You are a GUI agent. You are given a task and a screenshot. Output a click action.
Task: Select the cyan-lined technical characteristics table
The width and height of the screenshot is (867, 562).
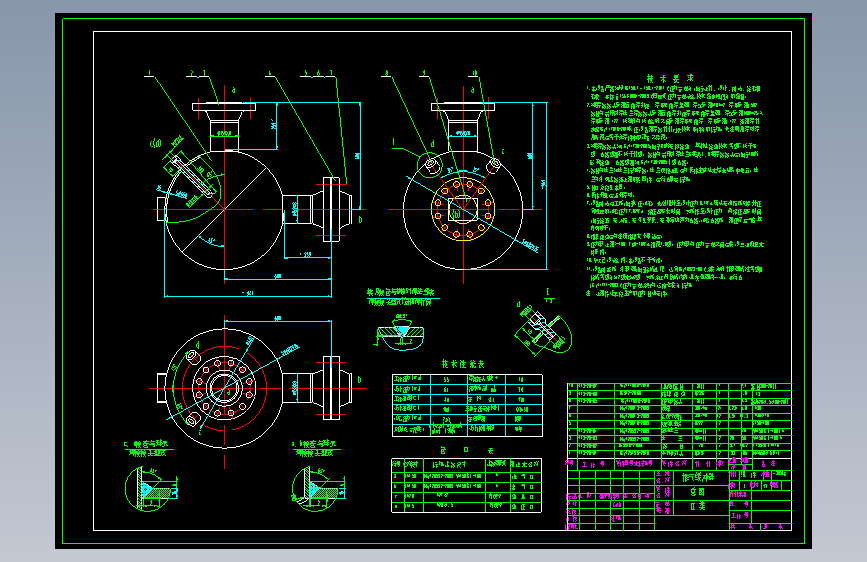tap(467, 405)
